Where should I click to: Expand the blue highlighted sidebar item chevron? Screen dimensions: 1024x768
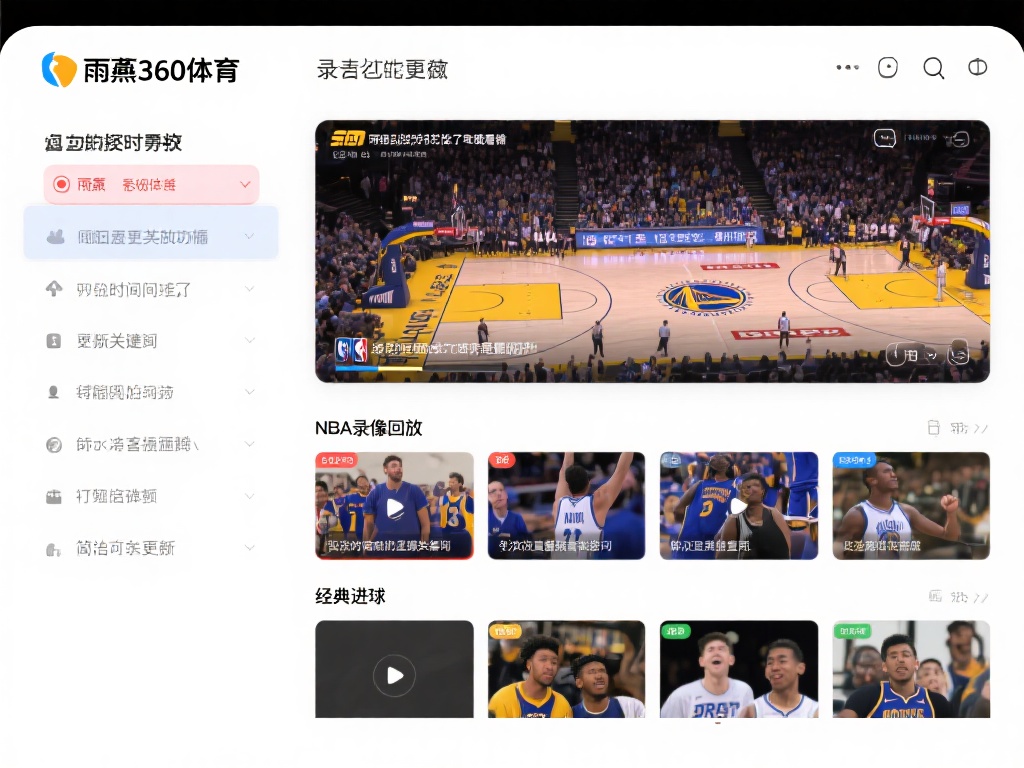pos(249,237)
